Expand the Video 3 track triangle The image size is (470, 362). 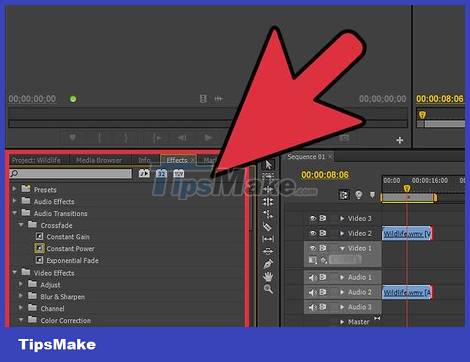342,218
